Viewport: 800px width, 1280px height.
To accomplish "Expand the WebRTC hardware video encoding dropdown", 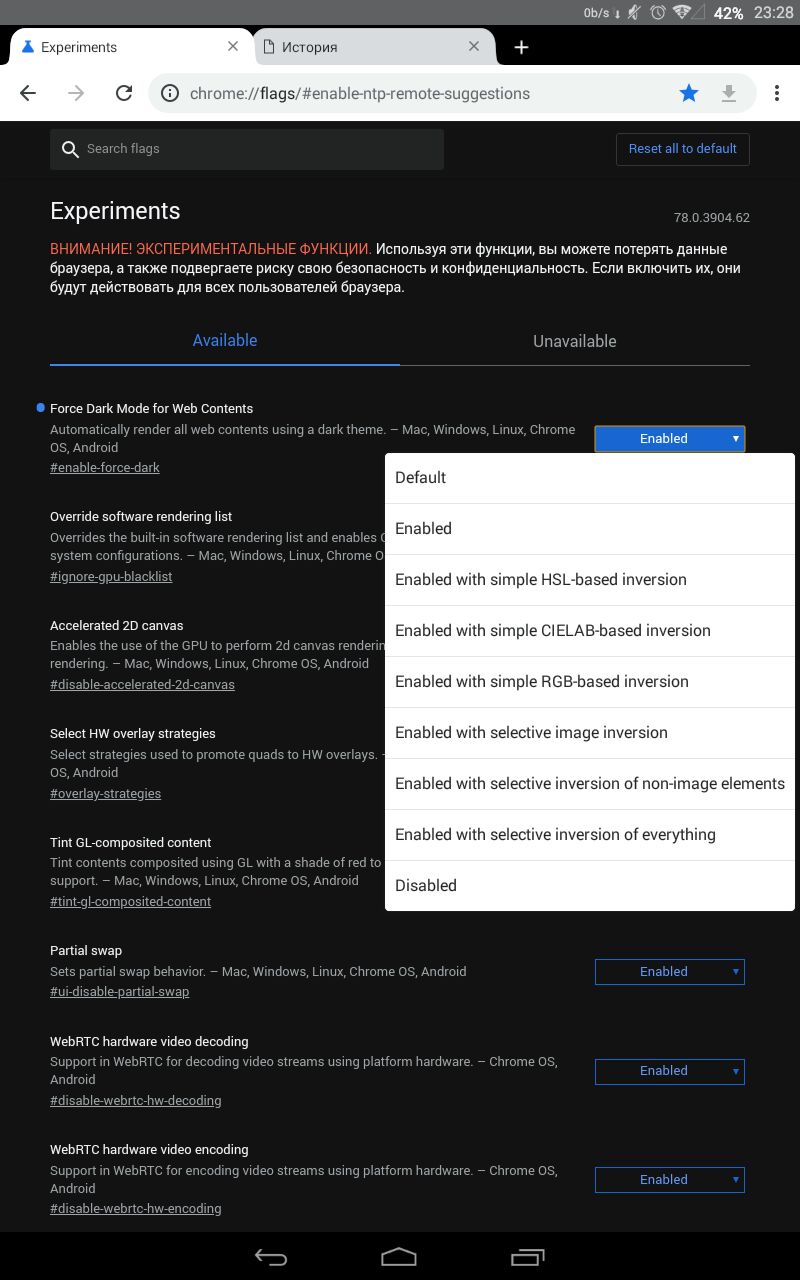I will (669, 1180).
